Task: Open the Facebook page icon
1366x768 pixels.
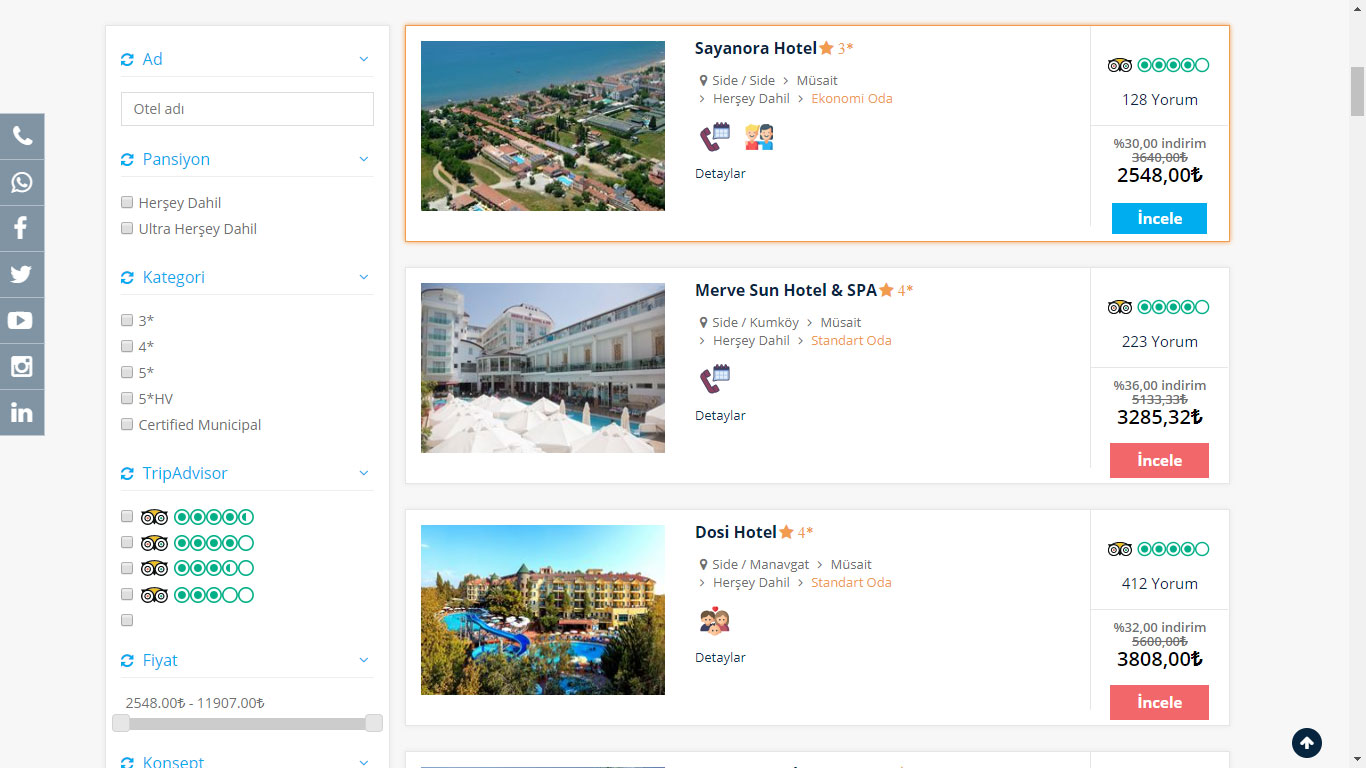Action: tap(22, 228)
